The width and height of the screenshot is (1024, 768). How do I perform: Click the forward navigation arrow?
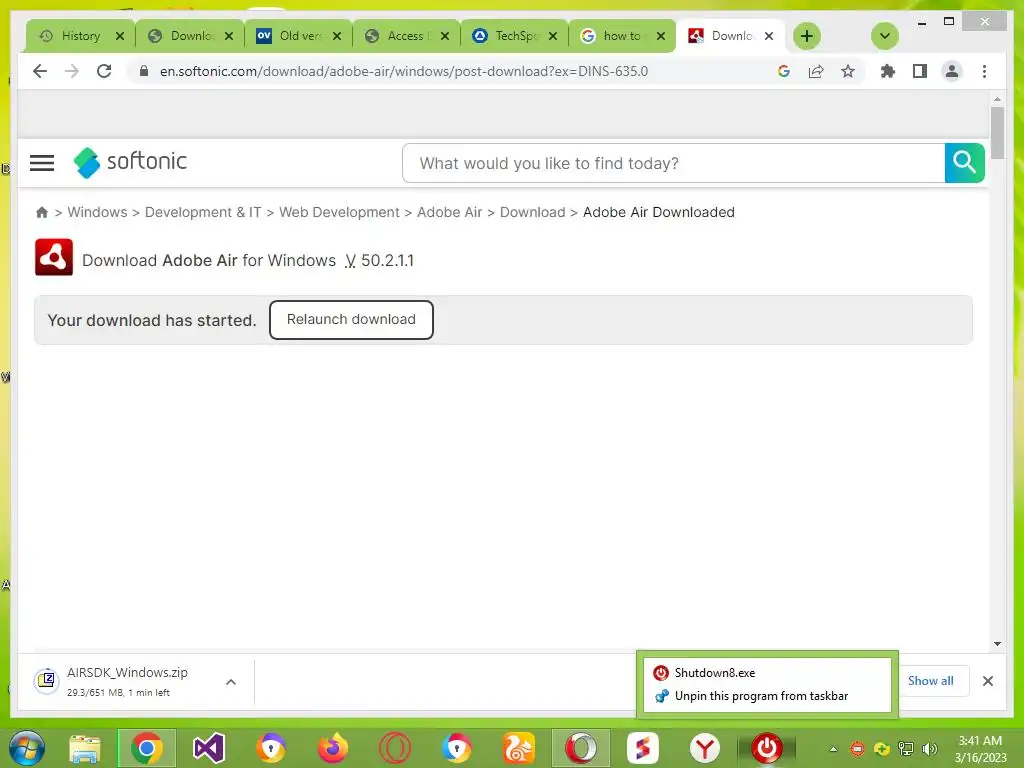tap(72, 71)
